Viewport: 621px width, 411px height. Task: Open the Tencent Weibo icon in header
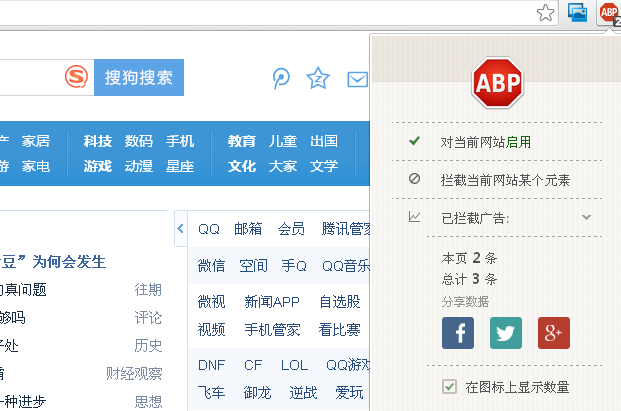tap(281, 78)
